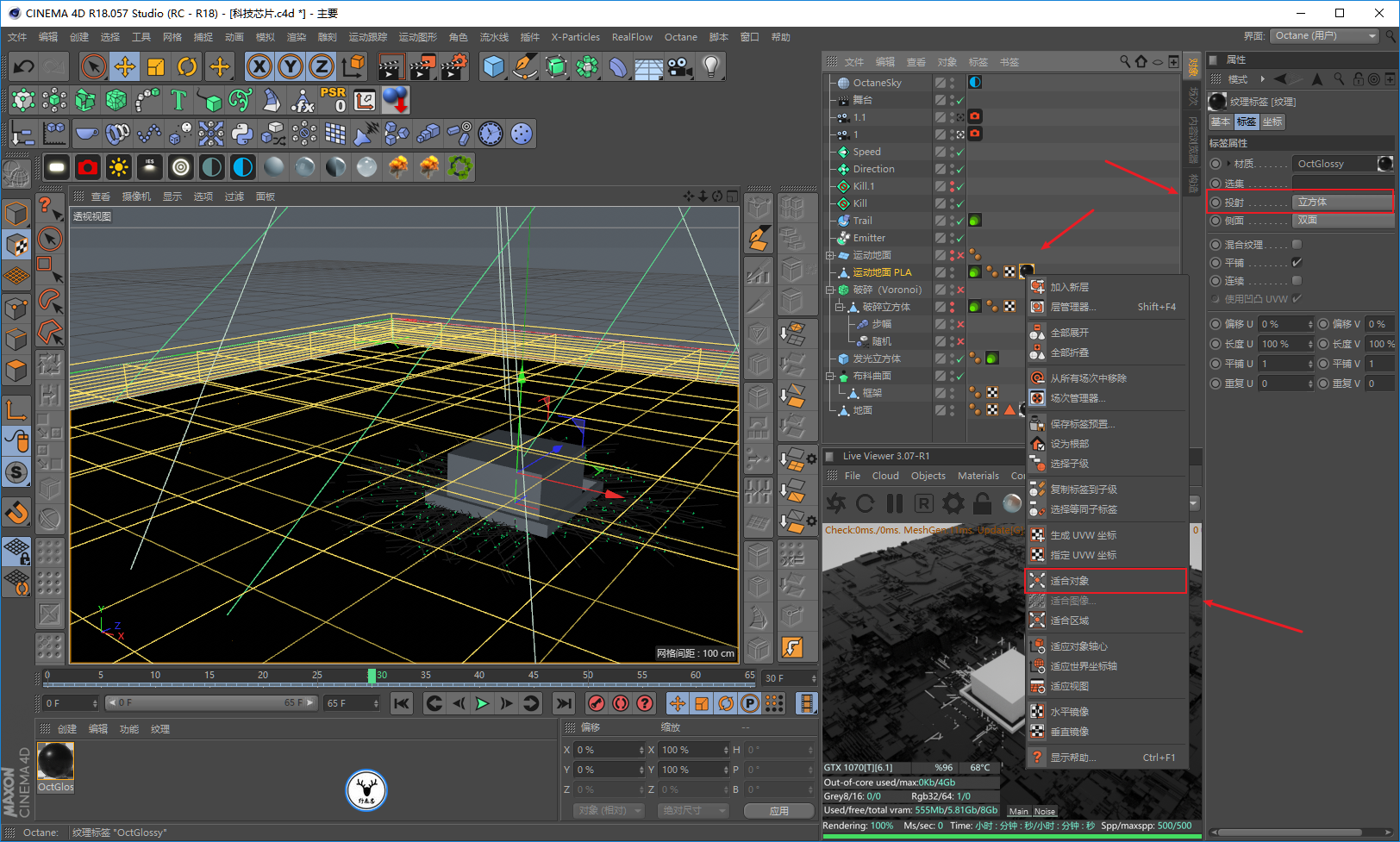Expand the 运动地面 tree node
Image resolution: width=1400 pixels, height=842 pixels.
830,255
